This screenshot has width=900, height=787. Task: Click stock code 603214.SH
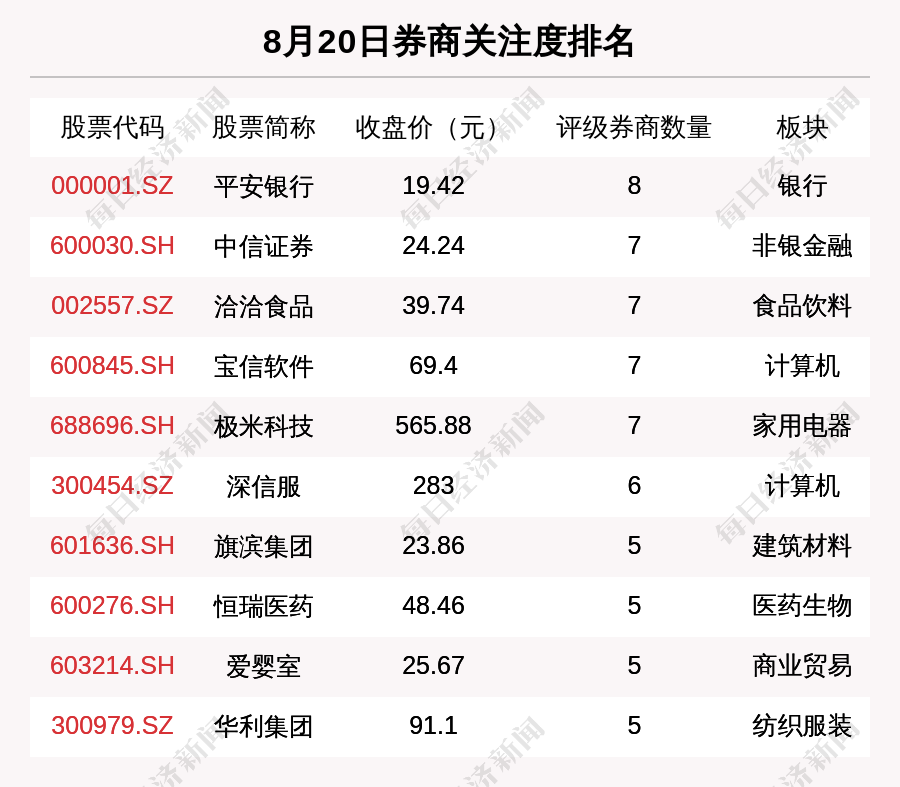(x=112, y=665)
